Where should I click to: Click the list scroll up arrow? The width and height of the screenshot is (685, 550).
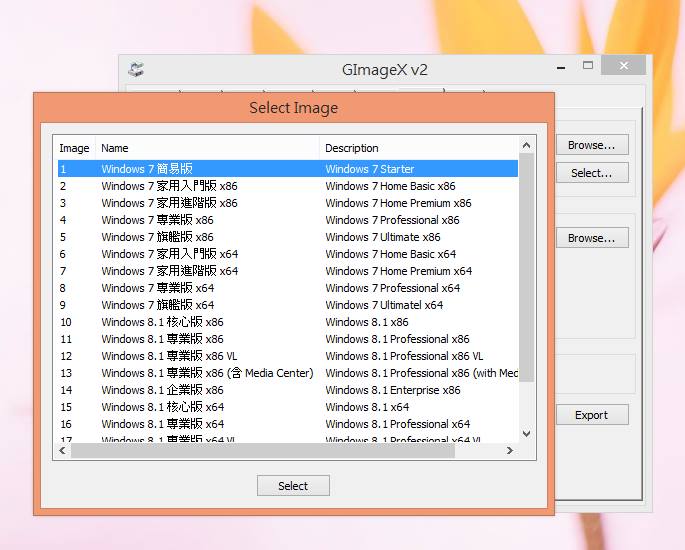[526, 145]
